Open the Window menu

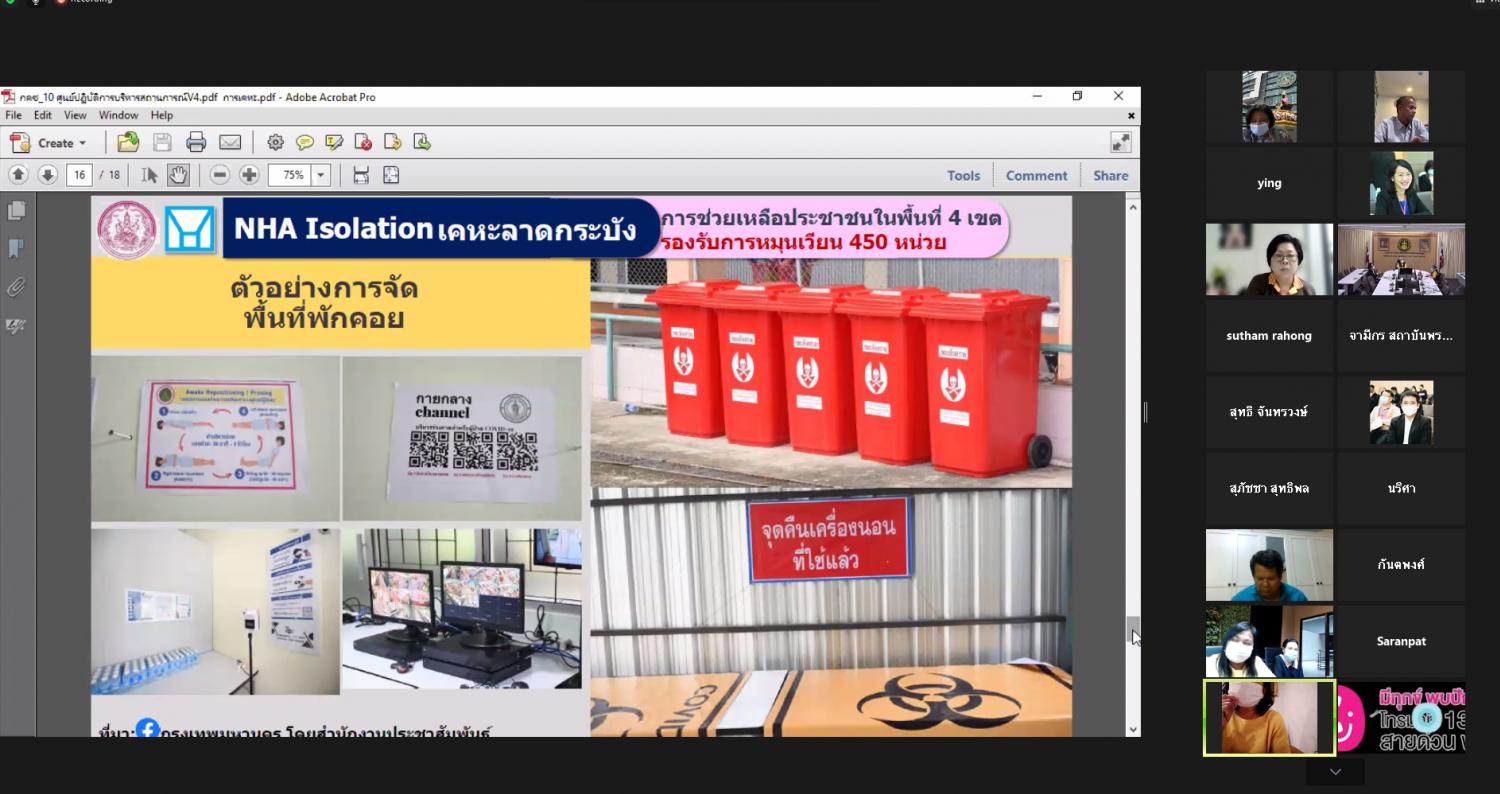point(119,115)
